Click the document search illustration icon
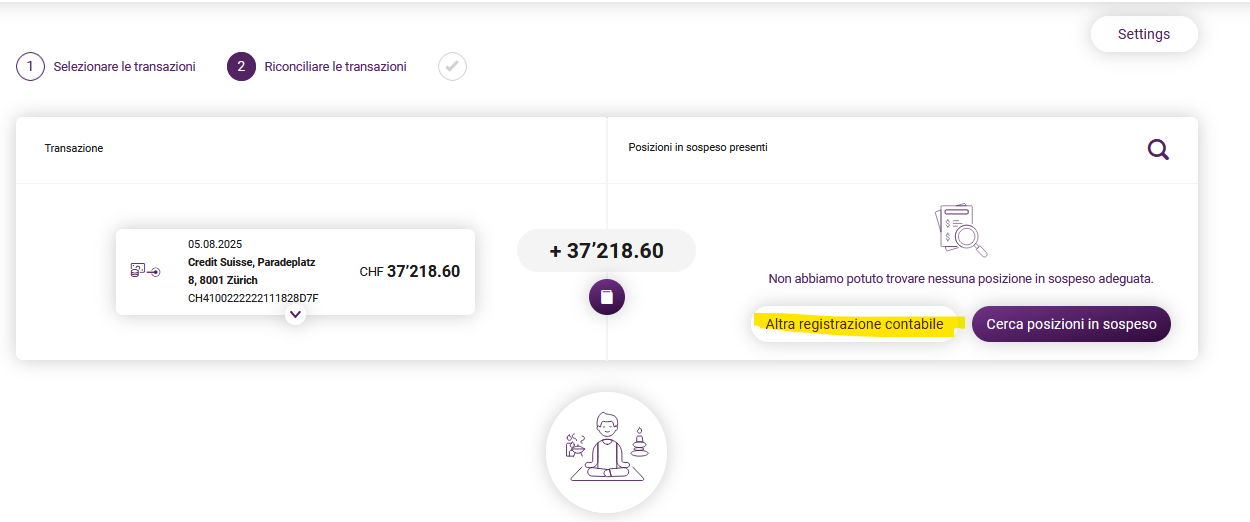Screen dimensions: 1250x522 [x=961, y=231]
